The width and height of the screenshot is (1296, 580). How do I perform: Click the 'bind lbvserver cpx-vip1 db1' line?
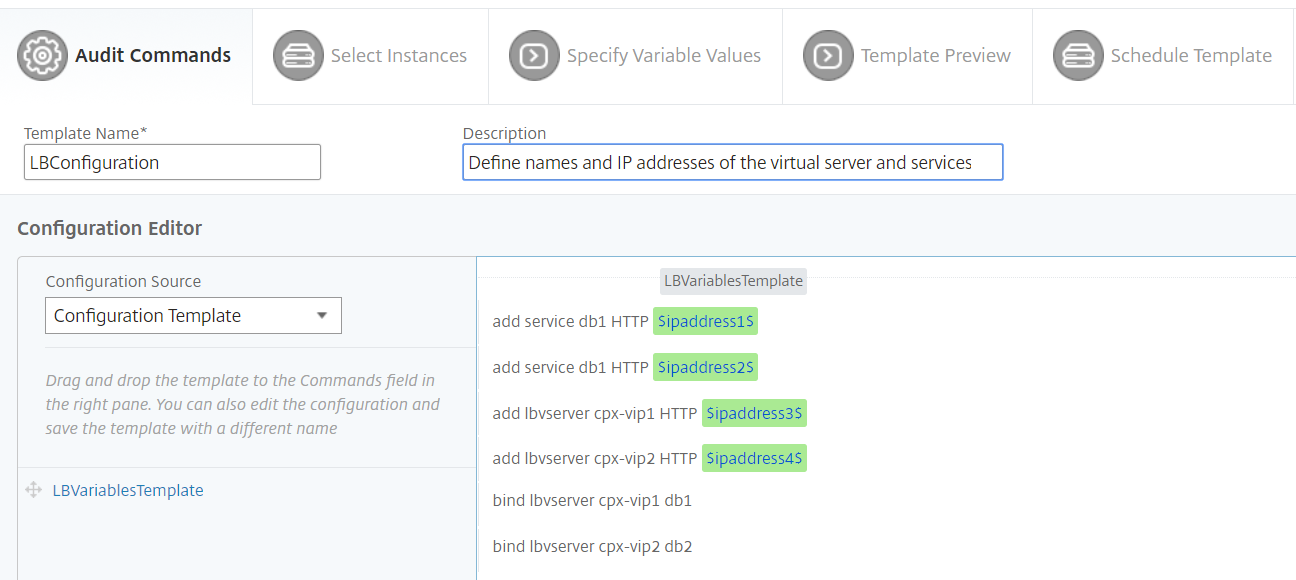coord(592,500)
